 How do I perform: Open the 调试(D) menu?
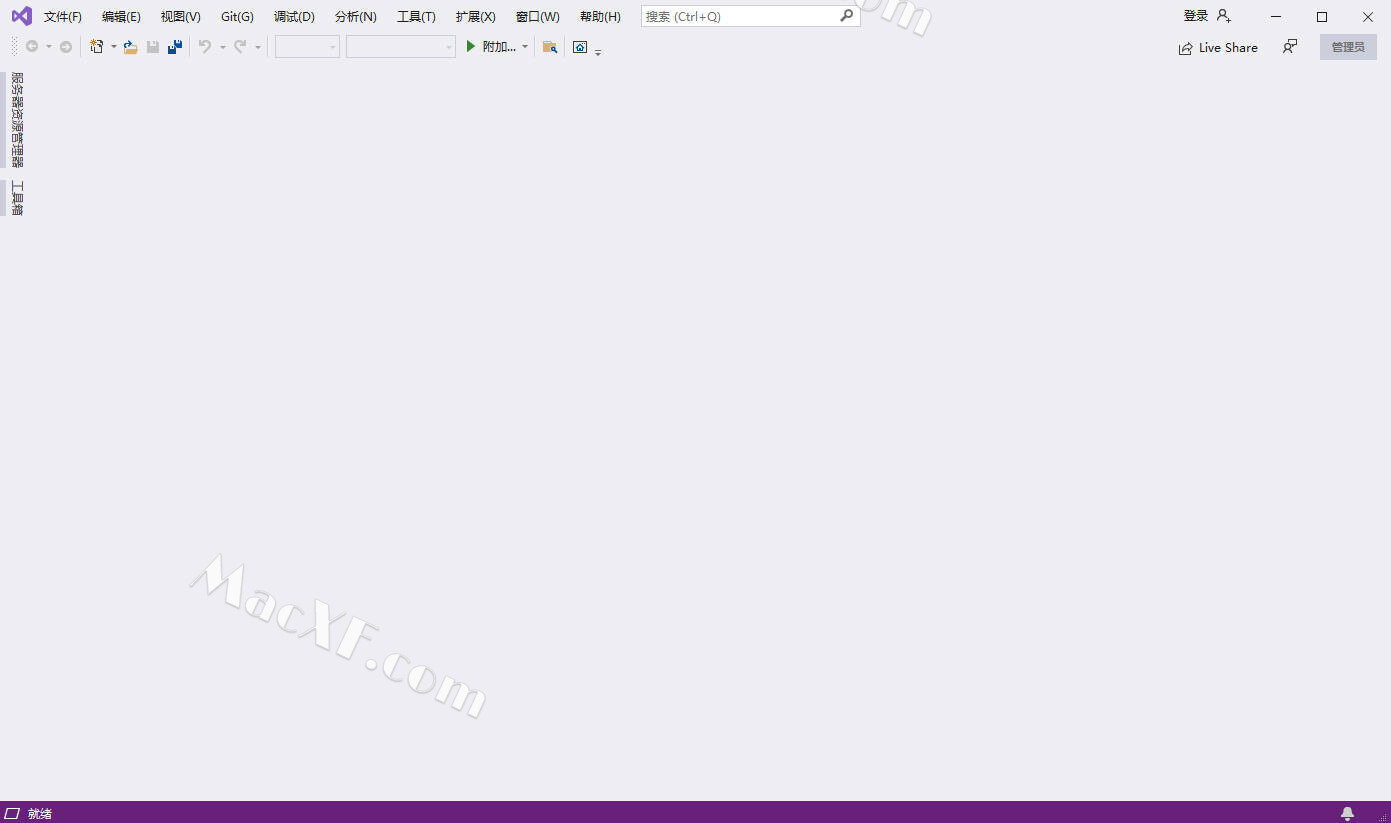[294, 17]
